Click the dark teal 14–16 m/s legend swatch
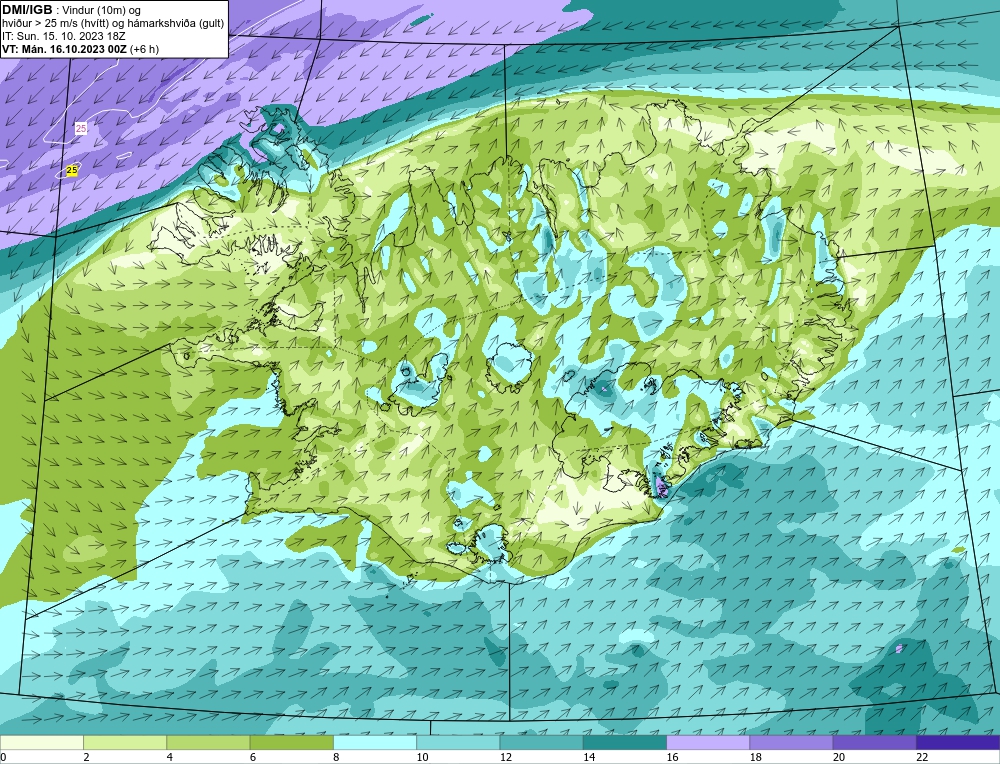 tap(625, 742)
